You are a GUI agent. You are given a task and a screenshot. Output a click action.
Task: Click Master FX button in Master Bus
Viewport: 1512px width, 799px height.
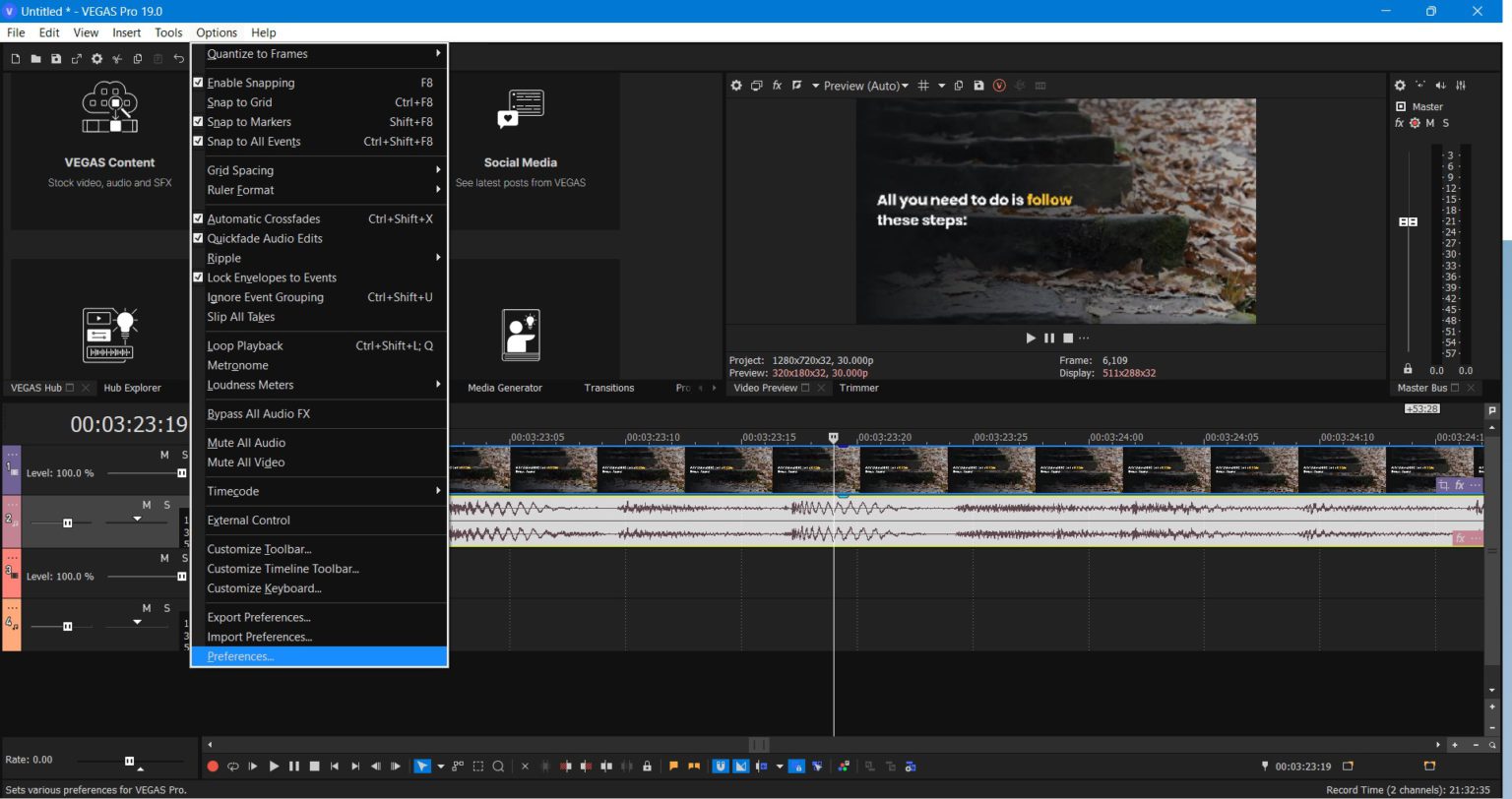pos(1399,123)
